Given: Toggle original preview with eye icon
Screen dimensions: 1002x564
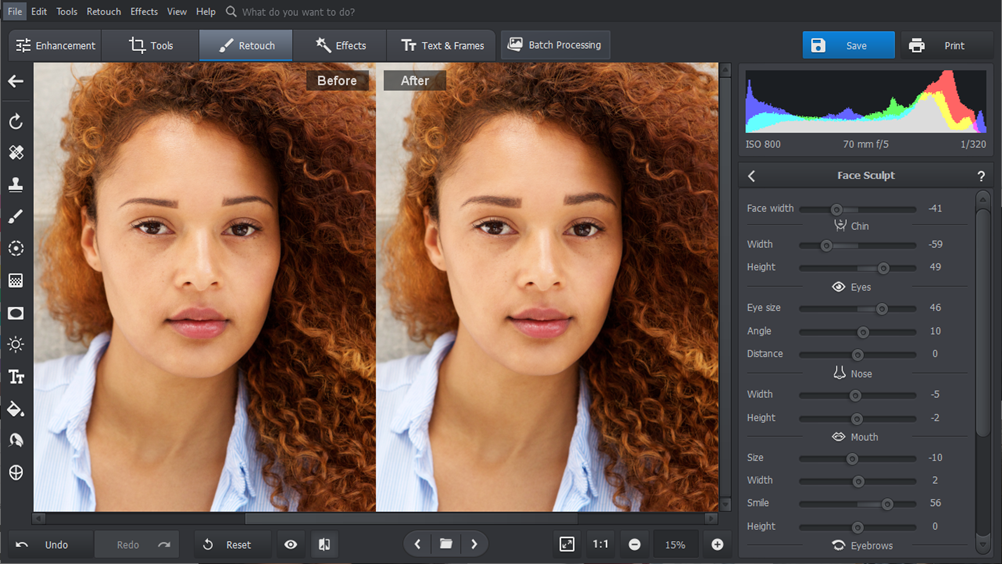Looking at the screenshot, I should [291, 544].
